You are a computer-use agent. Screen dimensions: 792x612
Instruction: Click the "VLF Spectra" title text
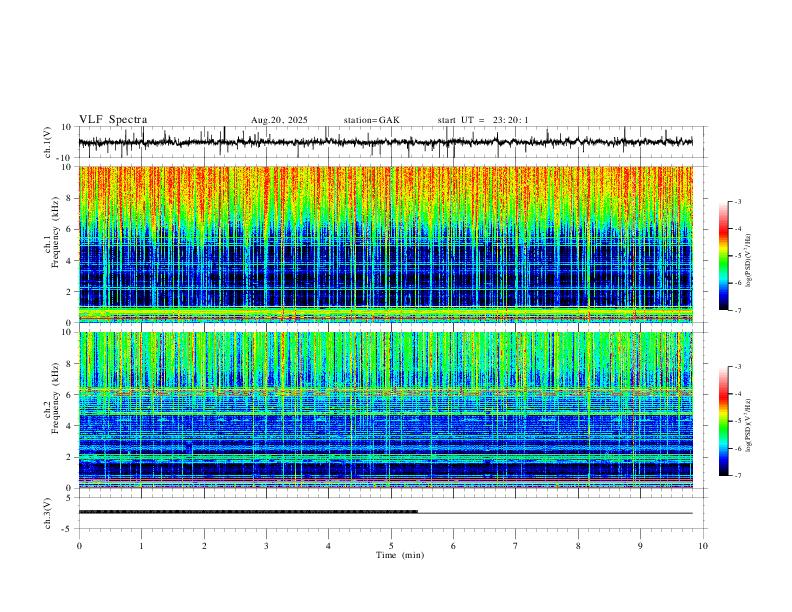click(113, 120)
